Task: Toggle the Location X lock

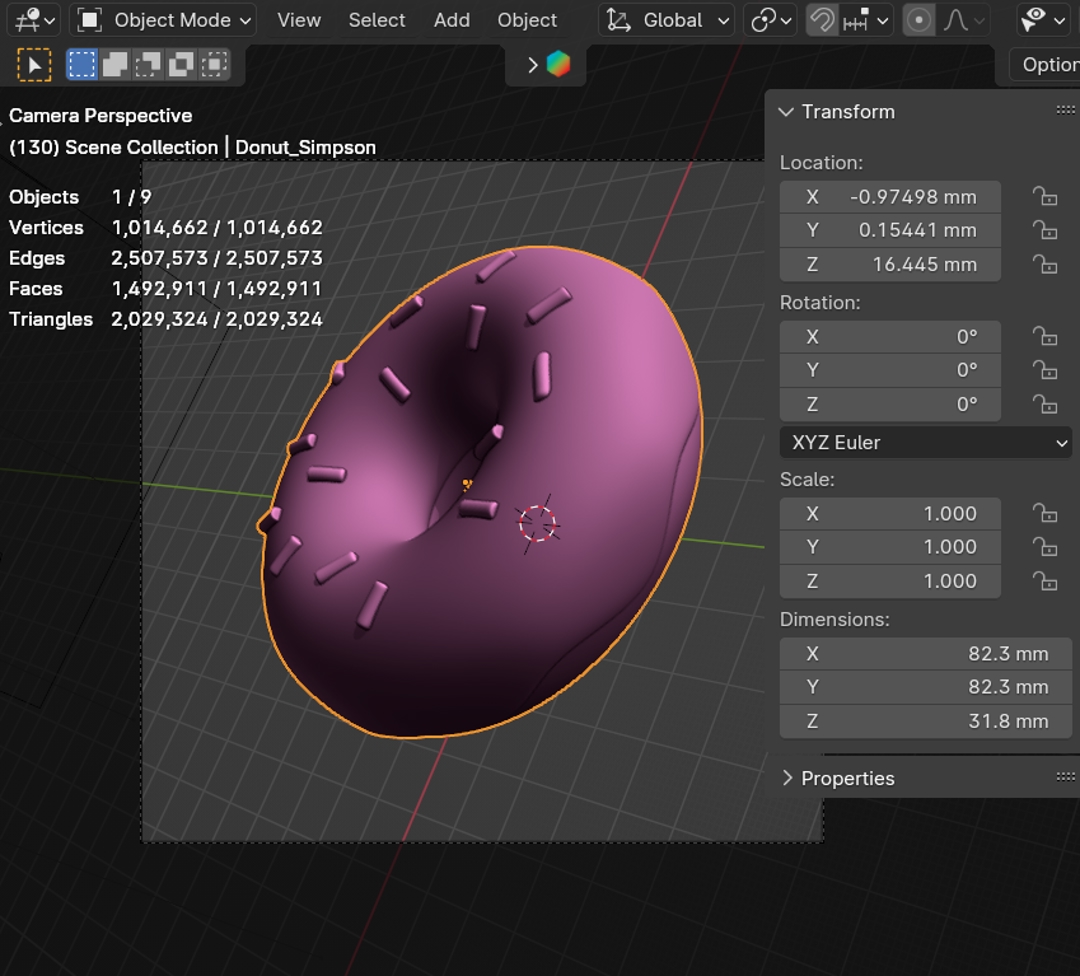Action: [1045, 197]
